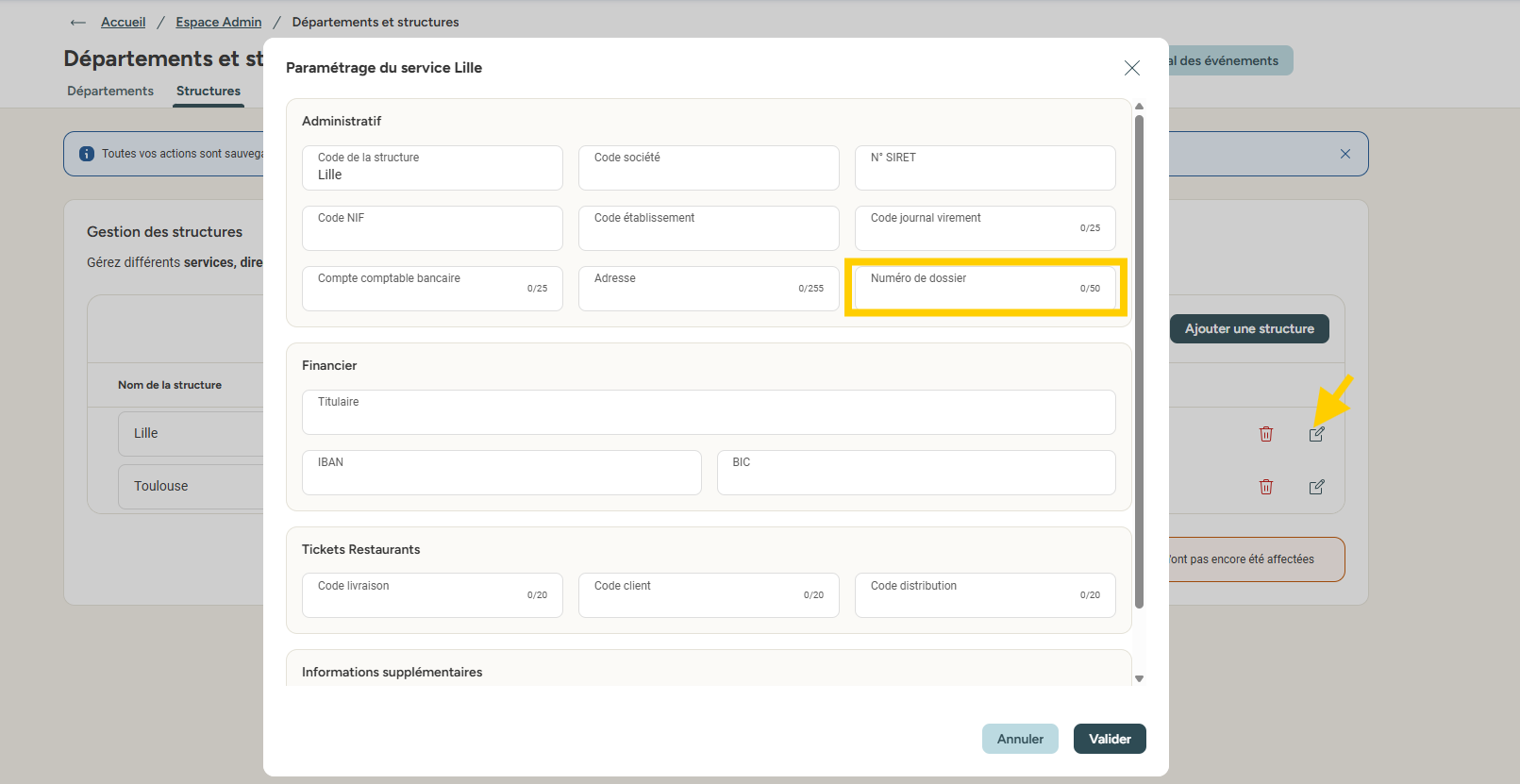The image size is (1520, 784).
Task: Click the Annuler button
Action: click(1020, 739)
